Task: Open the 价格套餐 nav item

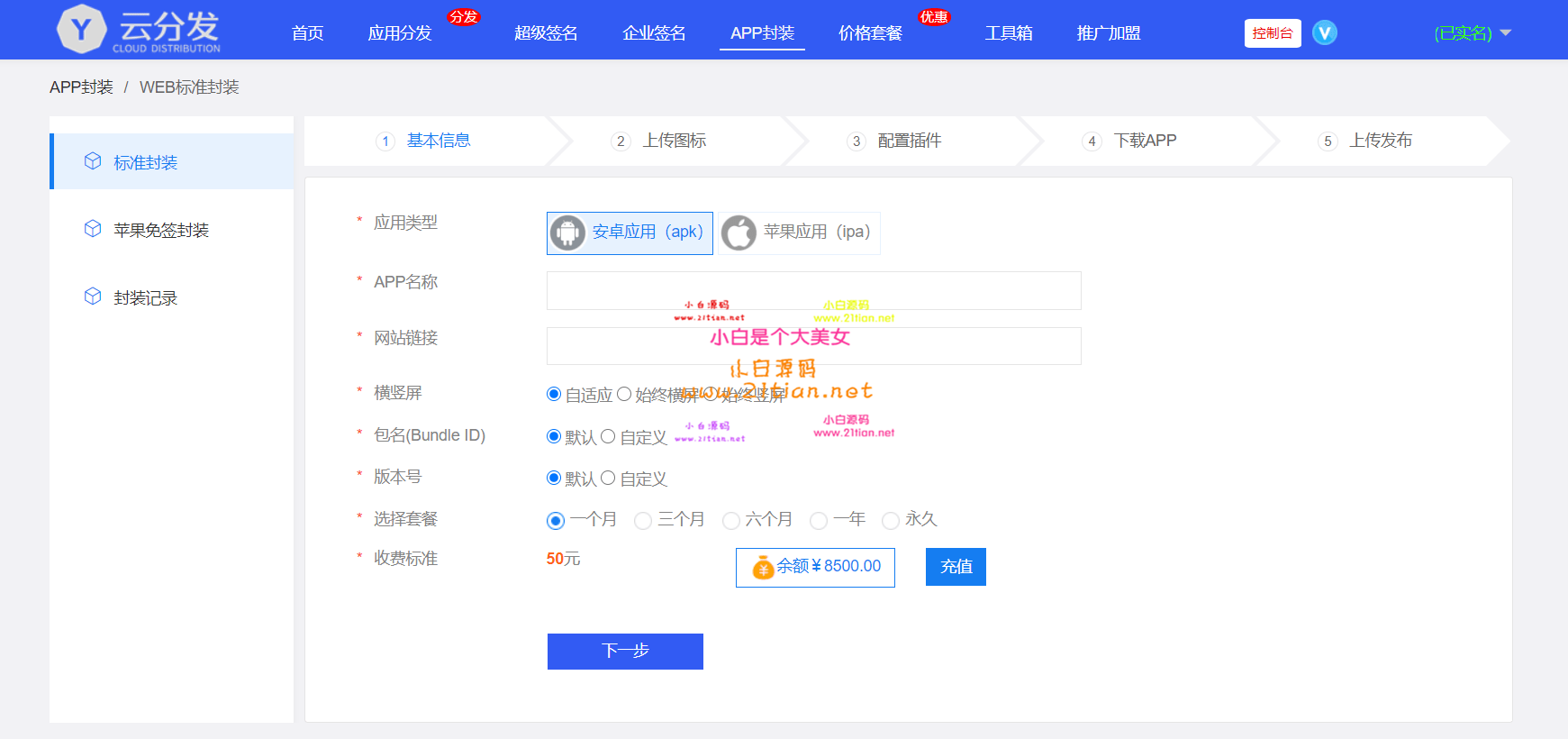Action: [870, 33]
